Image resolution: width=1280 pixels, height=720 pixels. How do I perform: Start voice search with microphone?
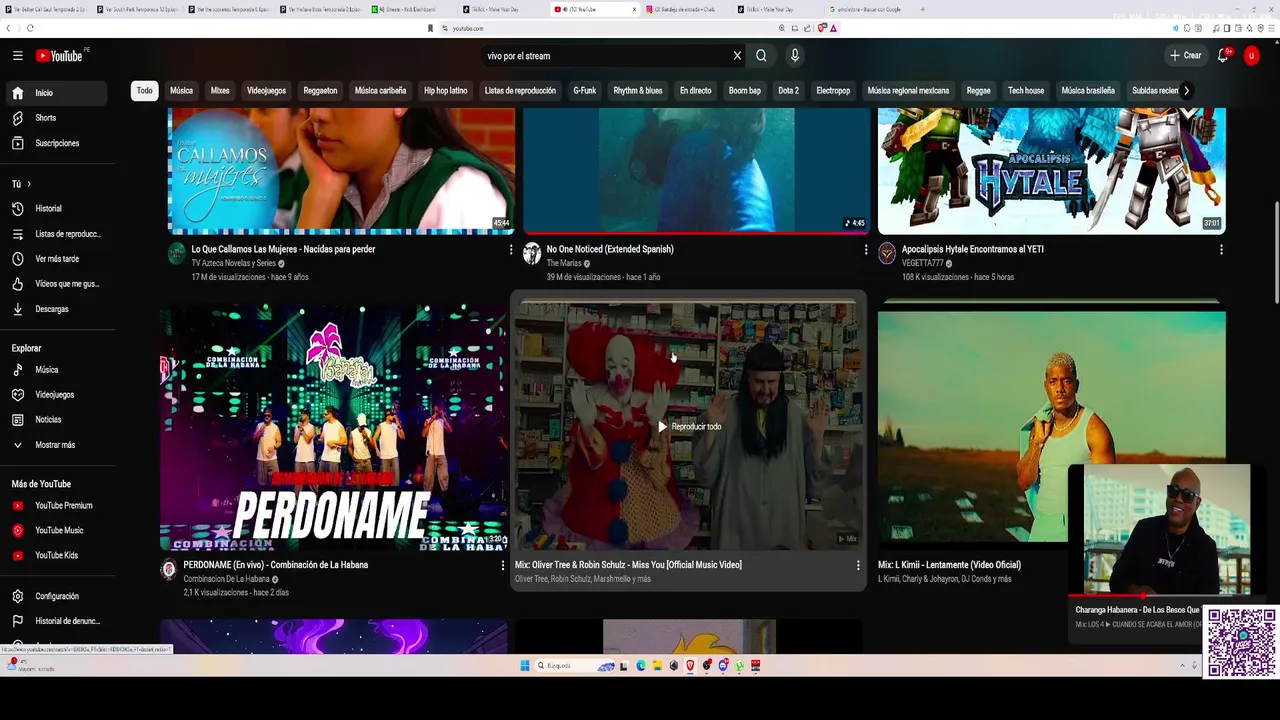pos(795,56)
